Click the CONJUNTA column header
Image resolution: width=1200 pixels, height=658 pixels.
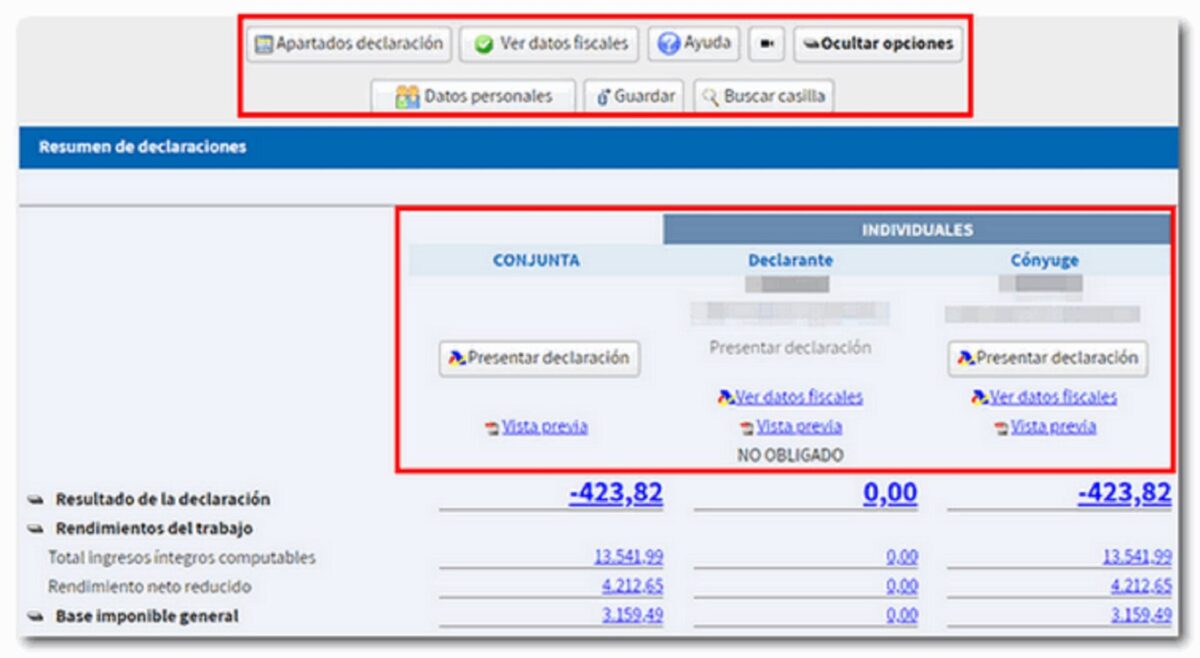tap(536, 260)
